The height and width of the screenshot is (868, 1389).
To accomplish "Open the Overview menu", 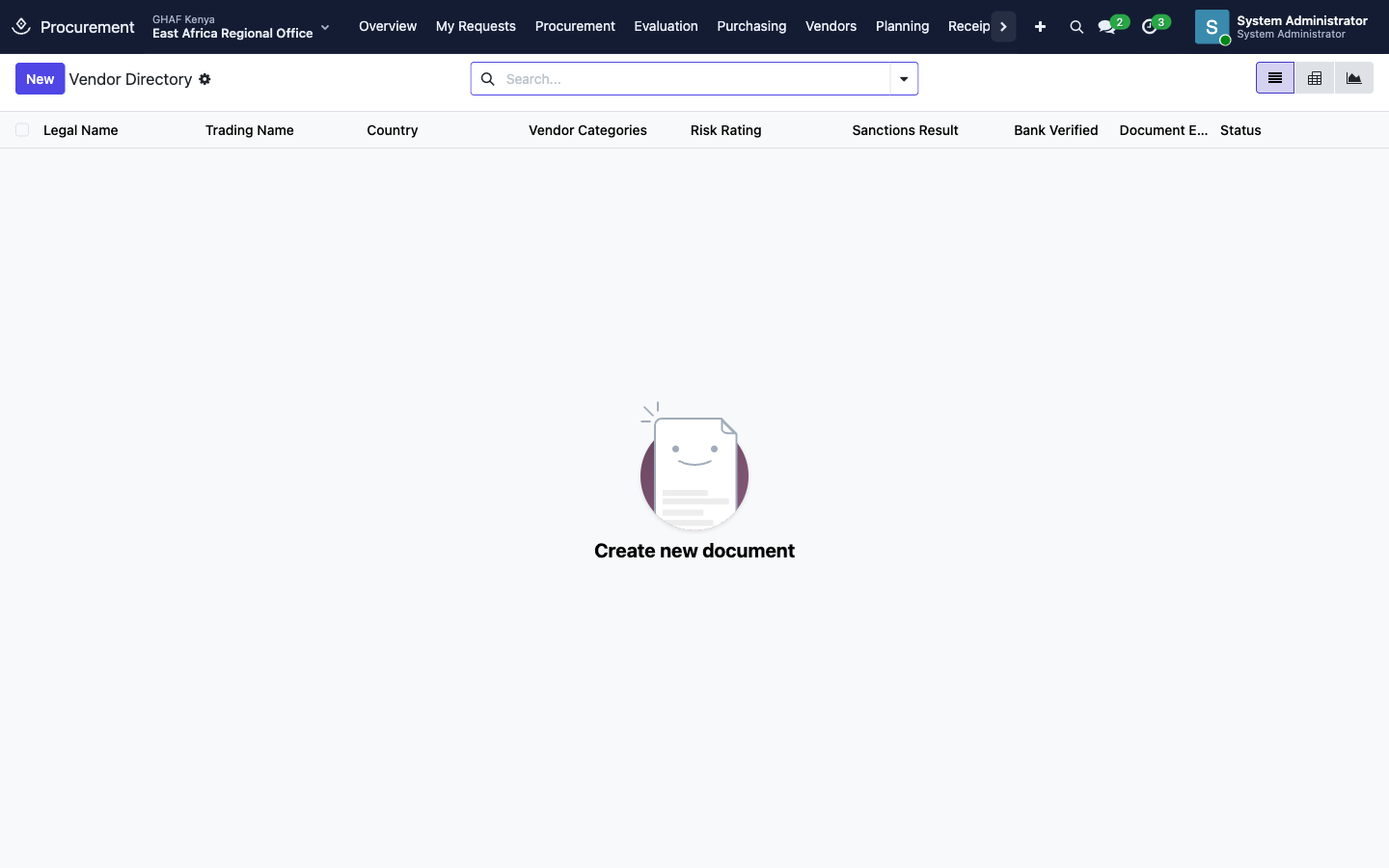I will (388, 26).
